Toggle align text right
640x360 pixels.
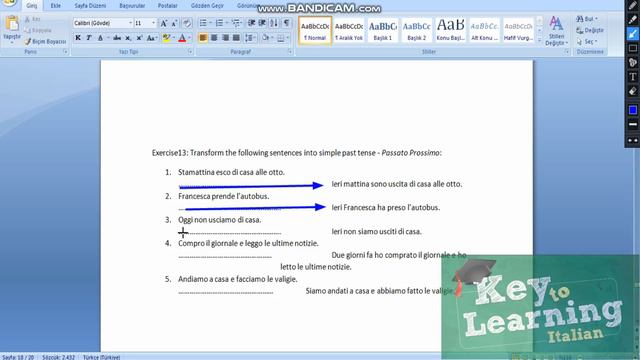pyautogui.click(x=225, y=38)
